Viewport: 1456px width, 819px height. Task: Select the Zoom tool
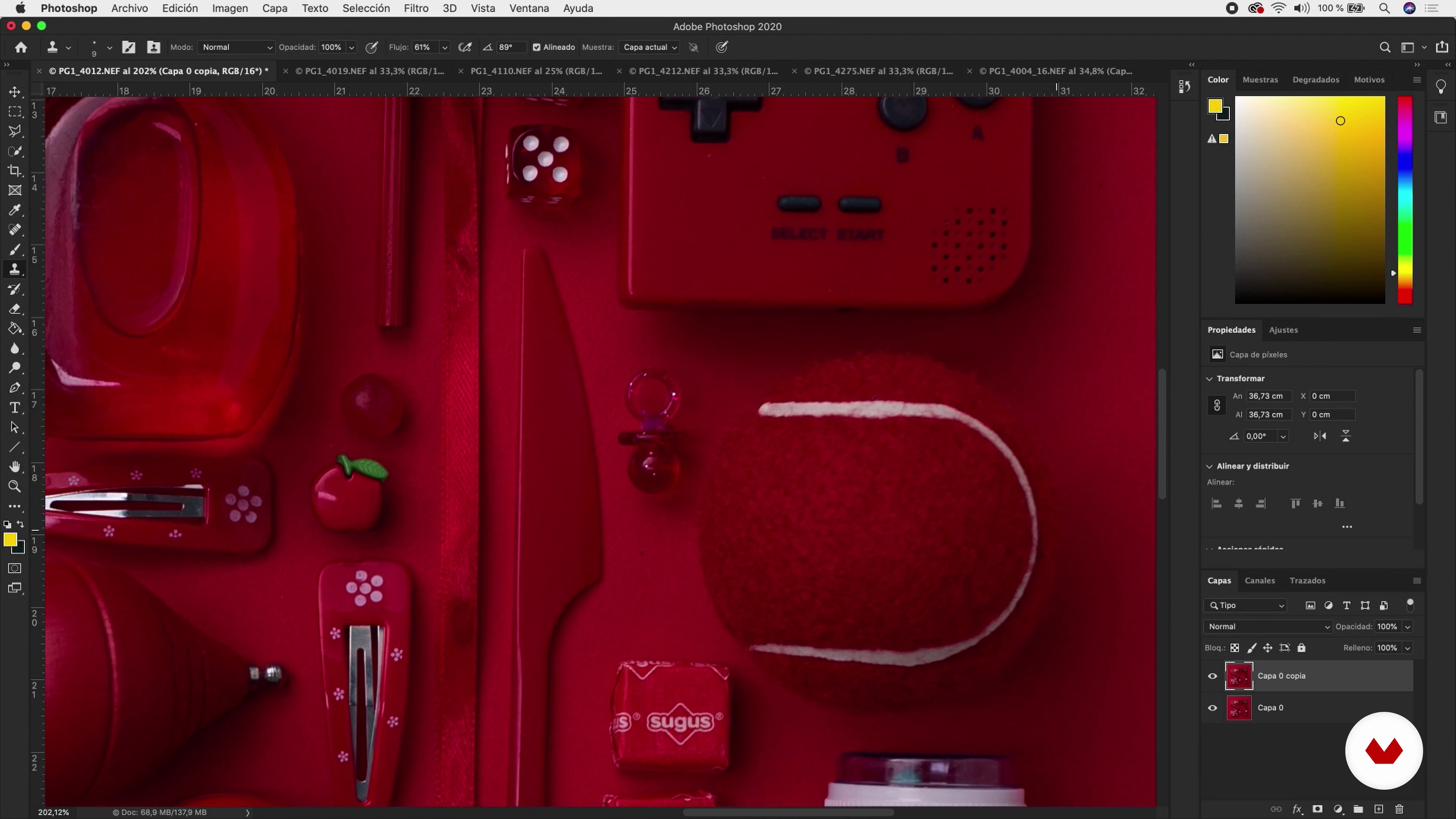pos(15,486)
